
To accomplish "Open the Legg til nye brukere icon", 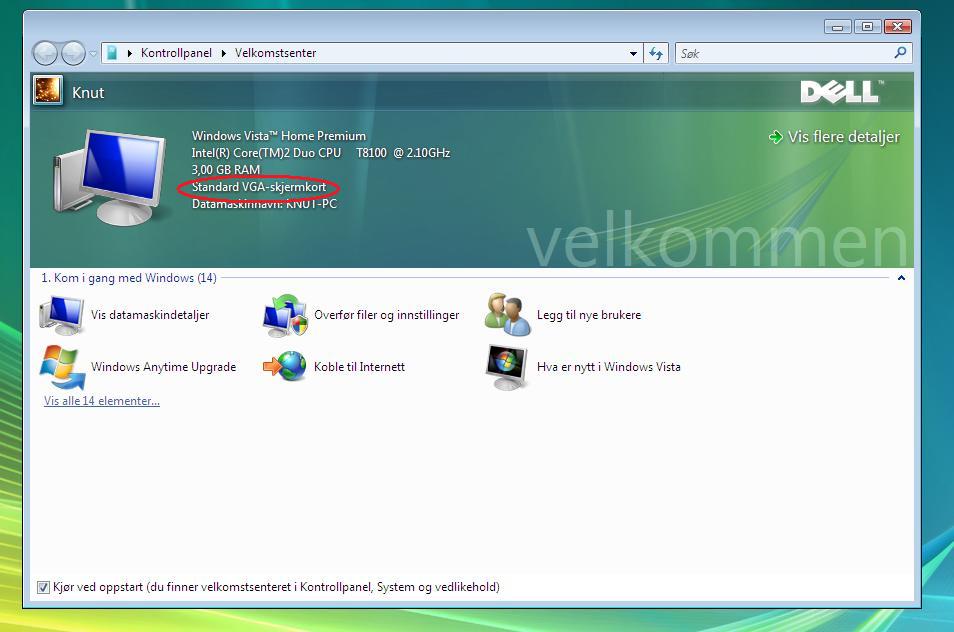I will (507, 314).
